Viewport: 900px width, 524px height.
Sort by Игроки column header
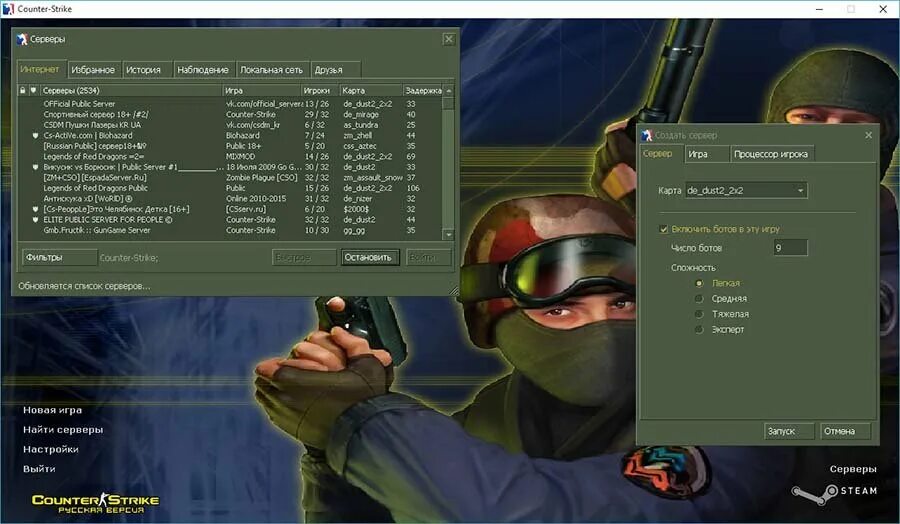pyautogui.click(x=320, y=90)
